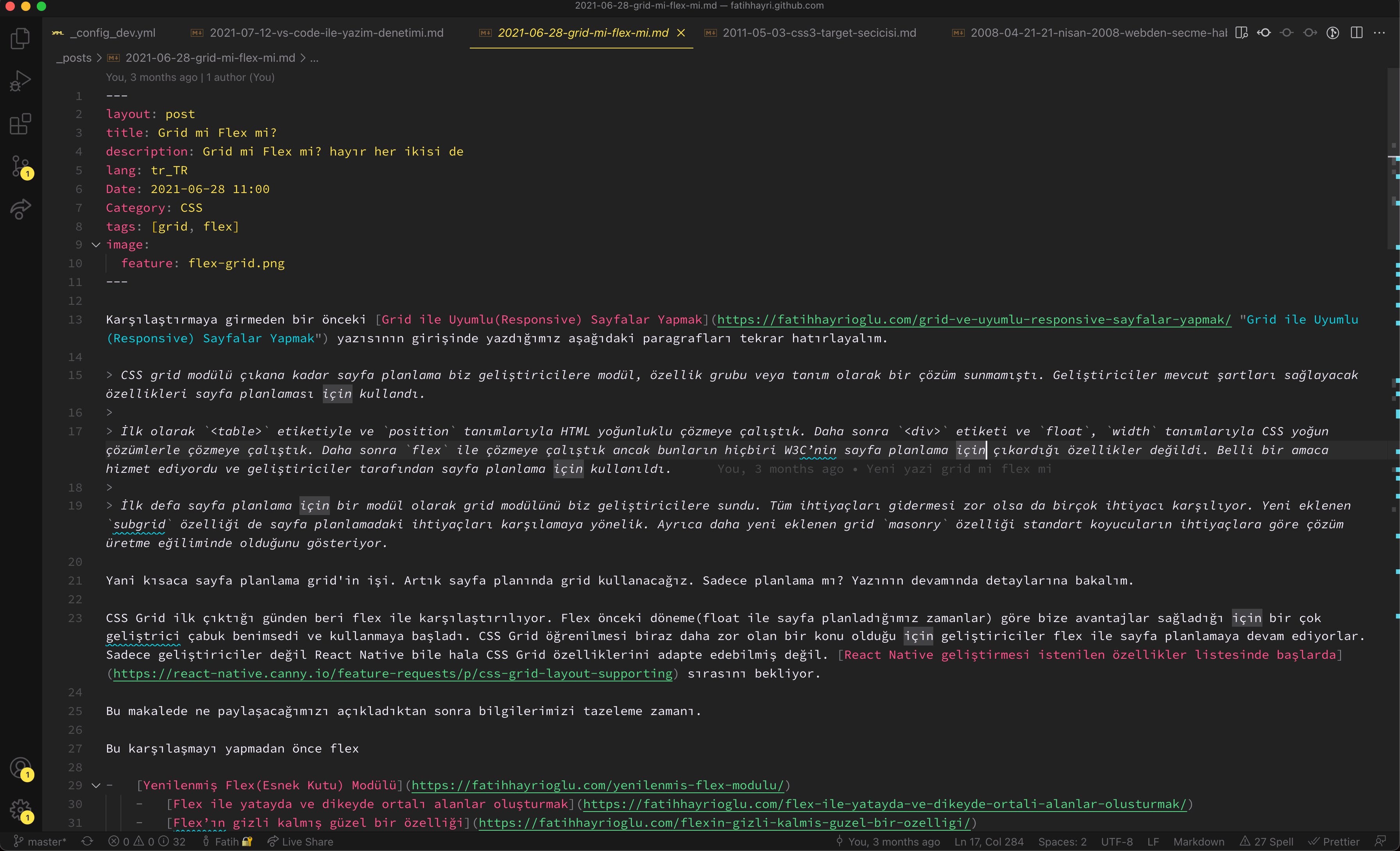The image size is (1400, 851).
Task: Split the editor into two panes
Action: click(1356, 32)
